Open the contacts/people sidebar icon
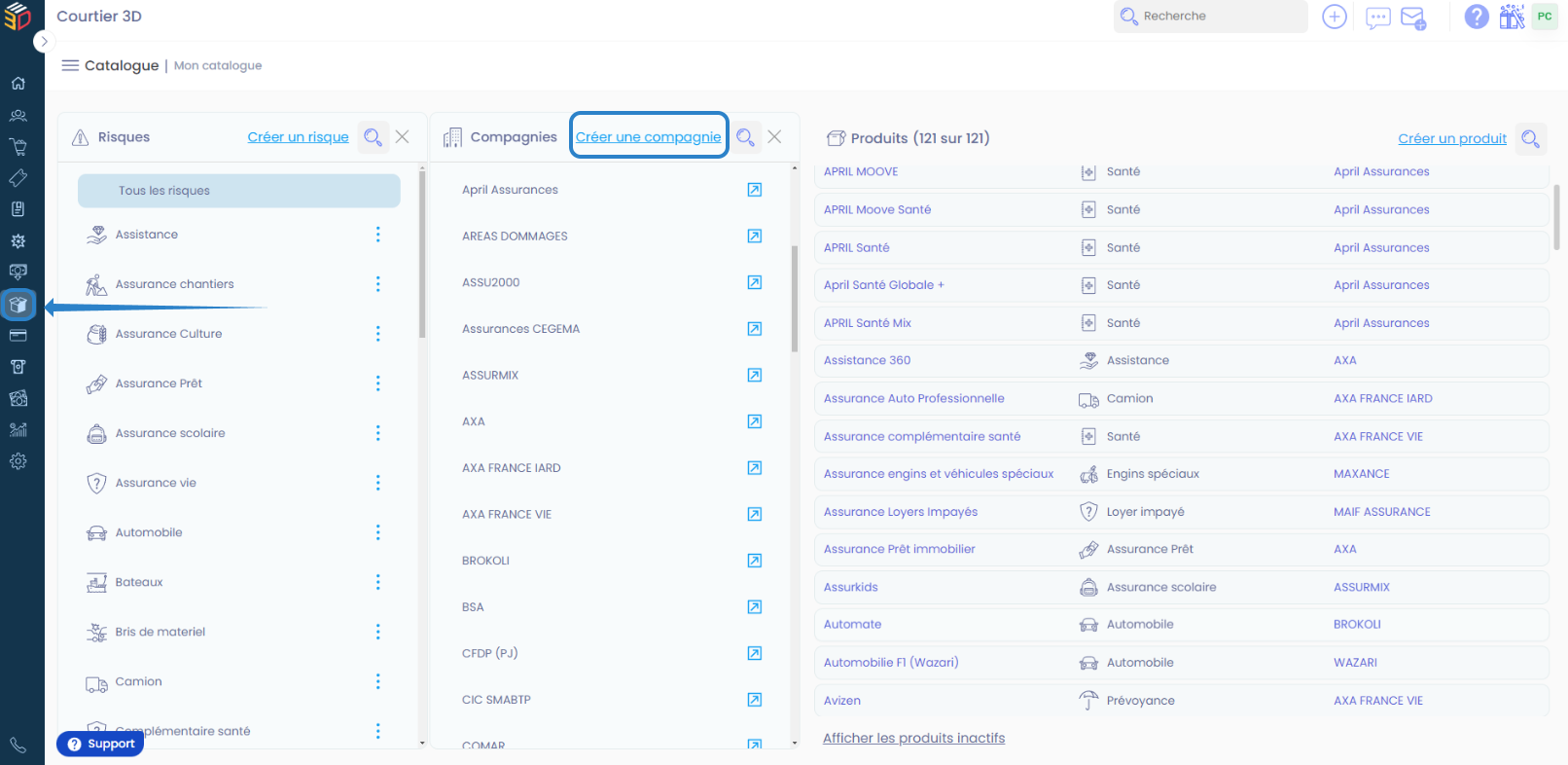This screenshot has width=1568, height=765. [18, 115]
